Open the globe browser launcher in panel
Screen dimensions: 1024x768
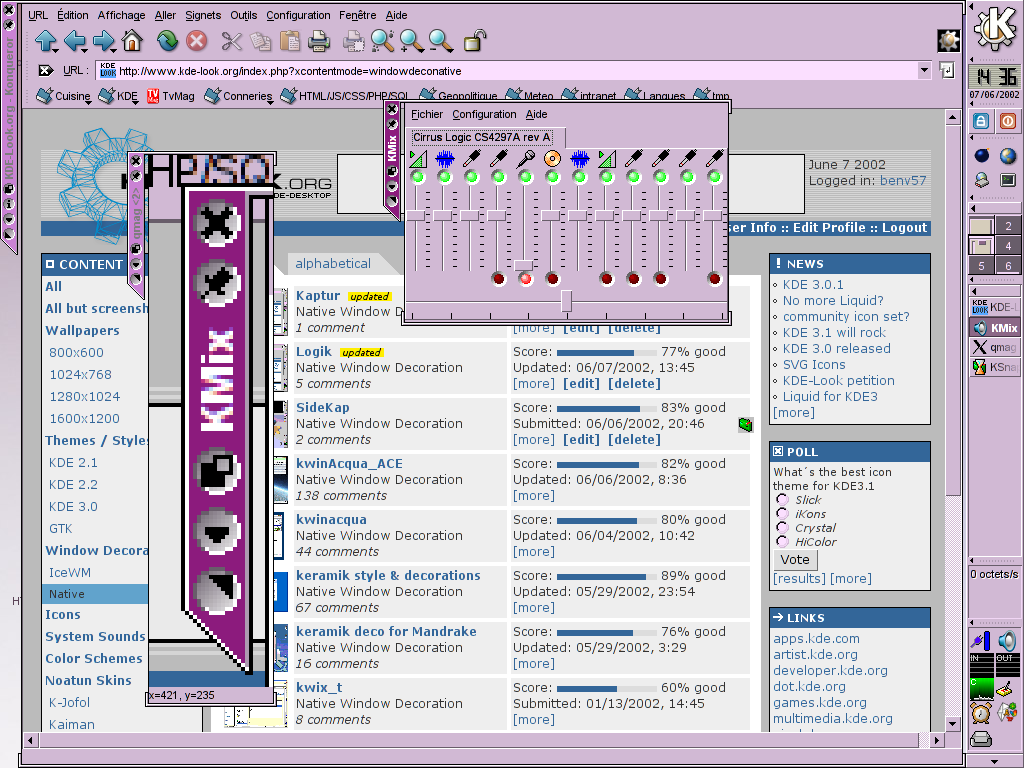1008,155
